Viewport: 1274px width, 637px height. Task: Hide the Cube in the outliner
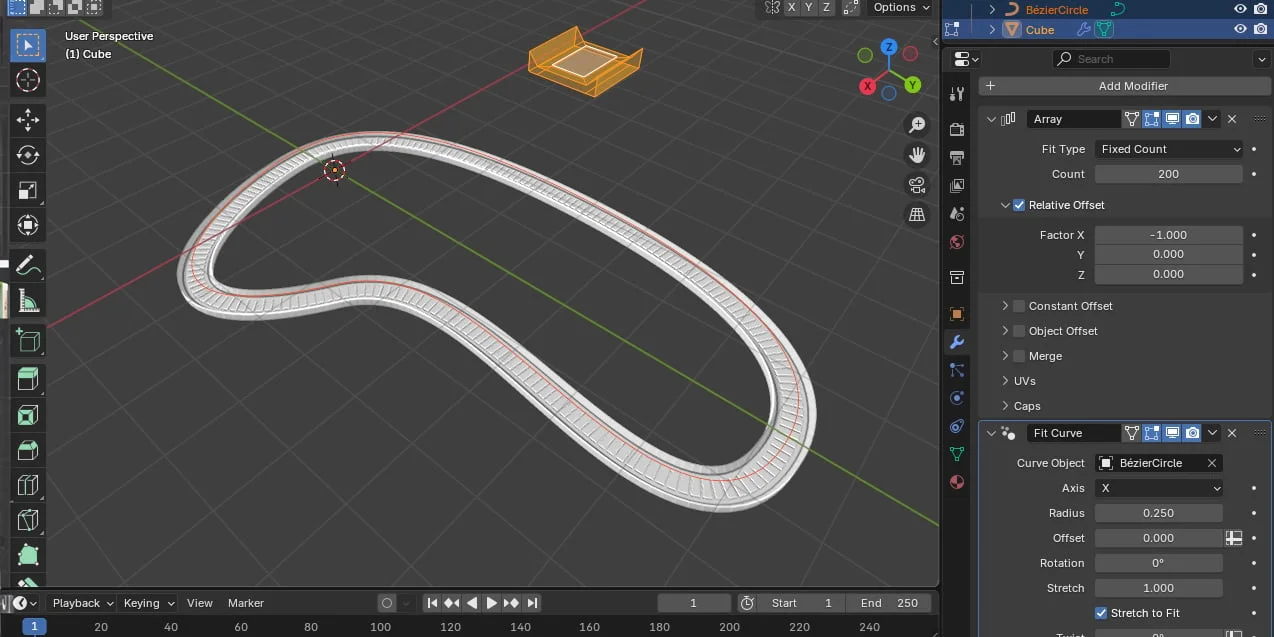pyautogui.click(x=1239, y=30)
